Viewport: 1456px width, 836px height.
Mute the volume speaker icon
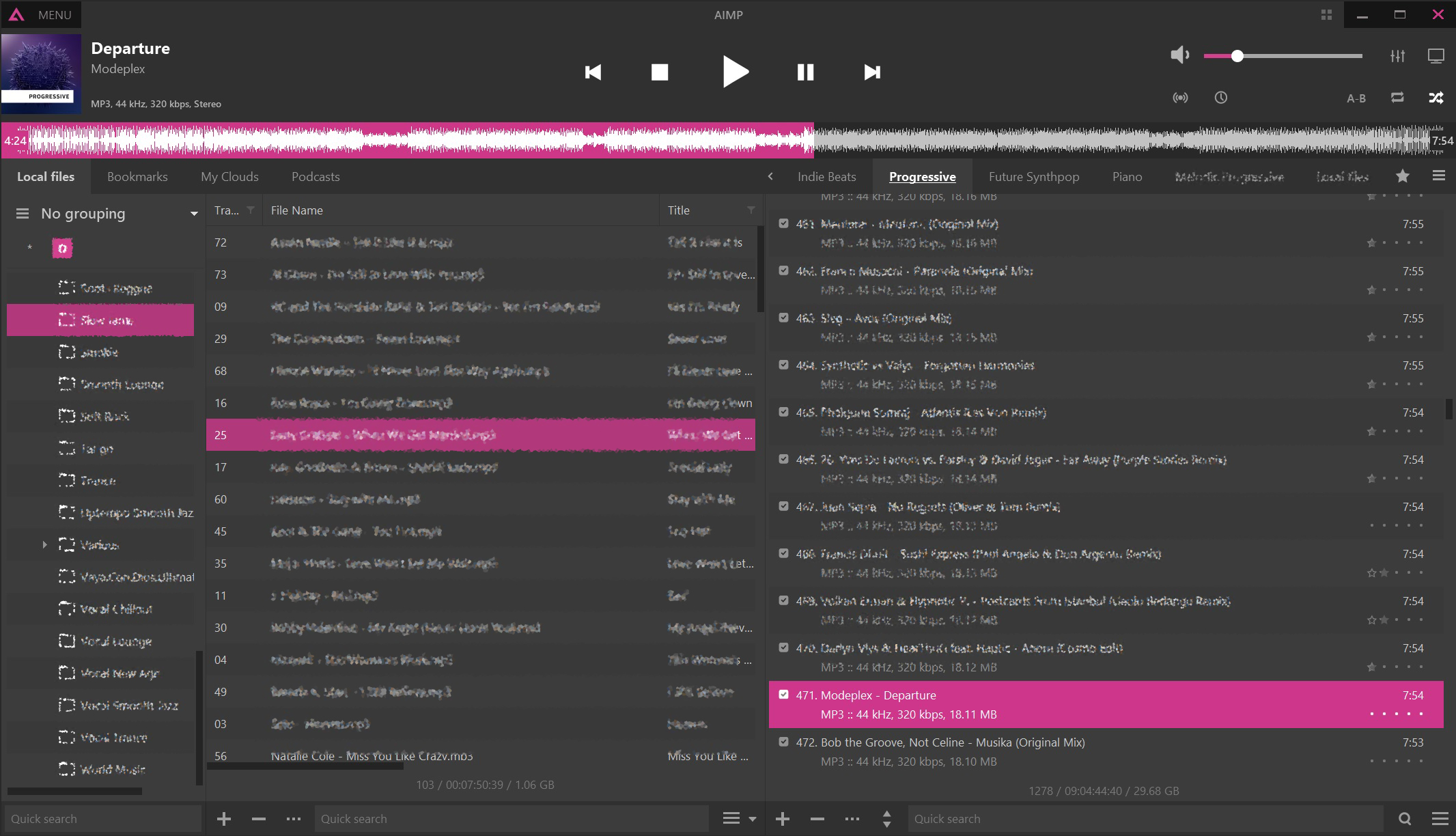pos(1179,55)
